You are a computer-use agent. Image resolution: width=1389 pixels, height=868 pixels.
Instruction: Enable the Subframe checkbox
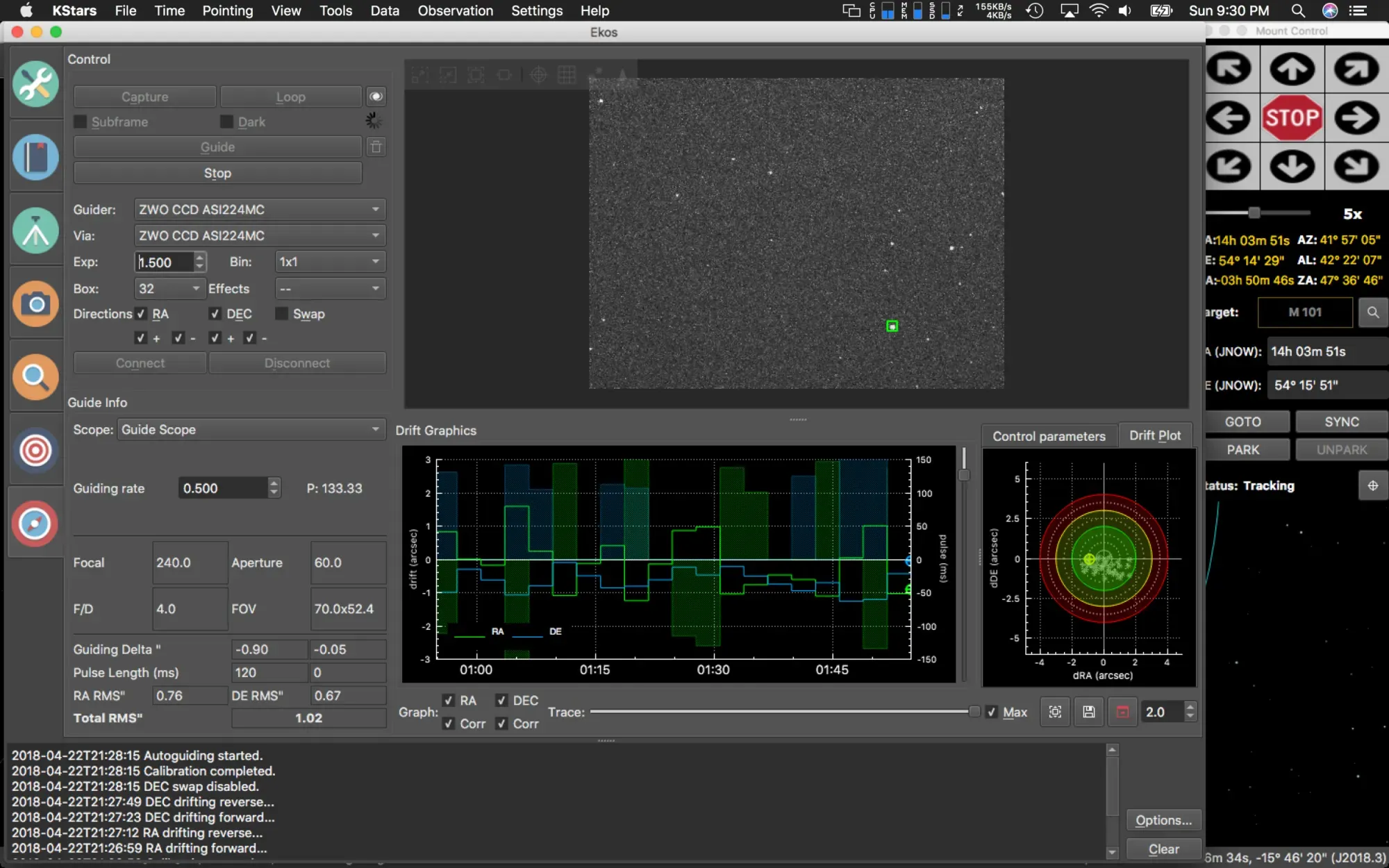point(81,122)
